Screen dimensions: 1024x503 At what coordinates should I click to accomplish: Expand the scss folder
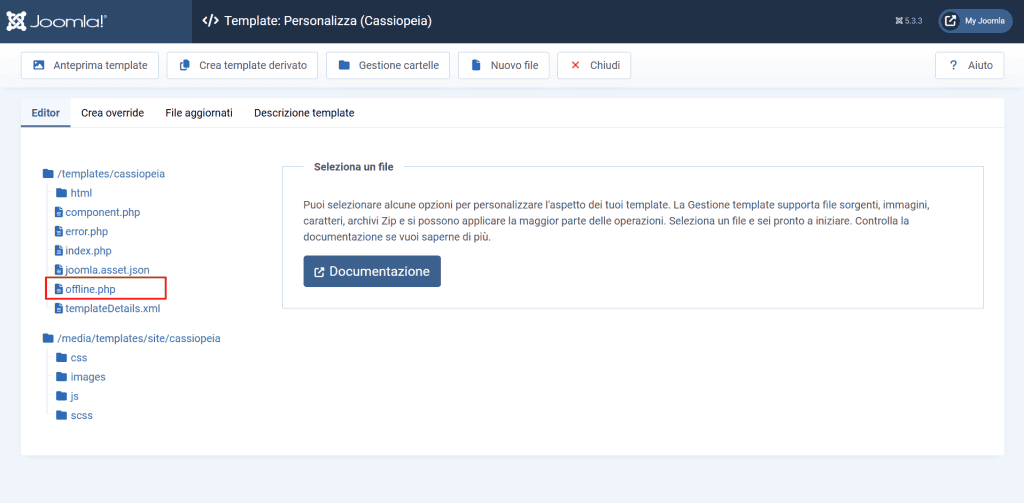(x=74, y=415)
